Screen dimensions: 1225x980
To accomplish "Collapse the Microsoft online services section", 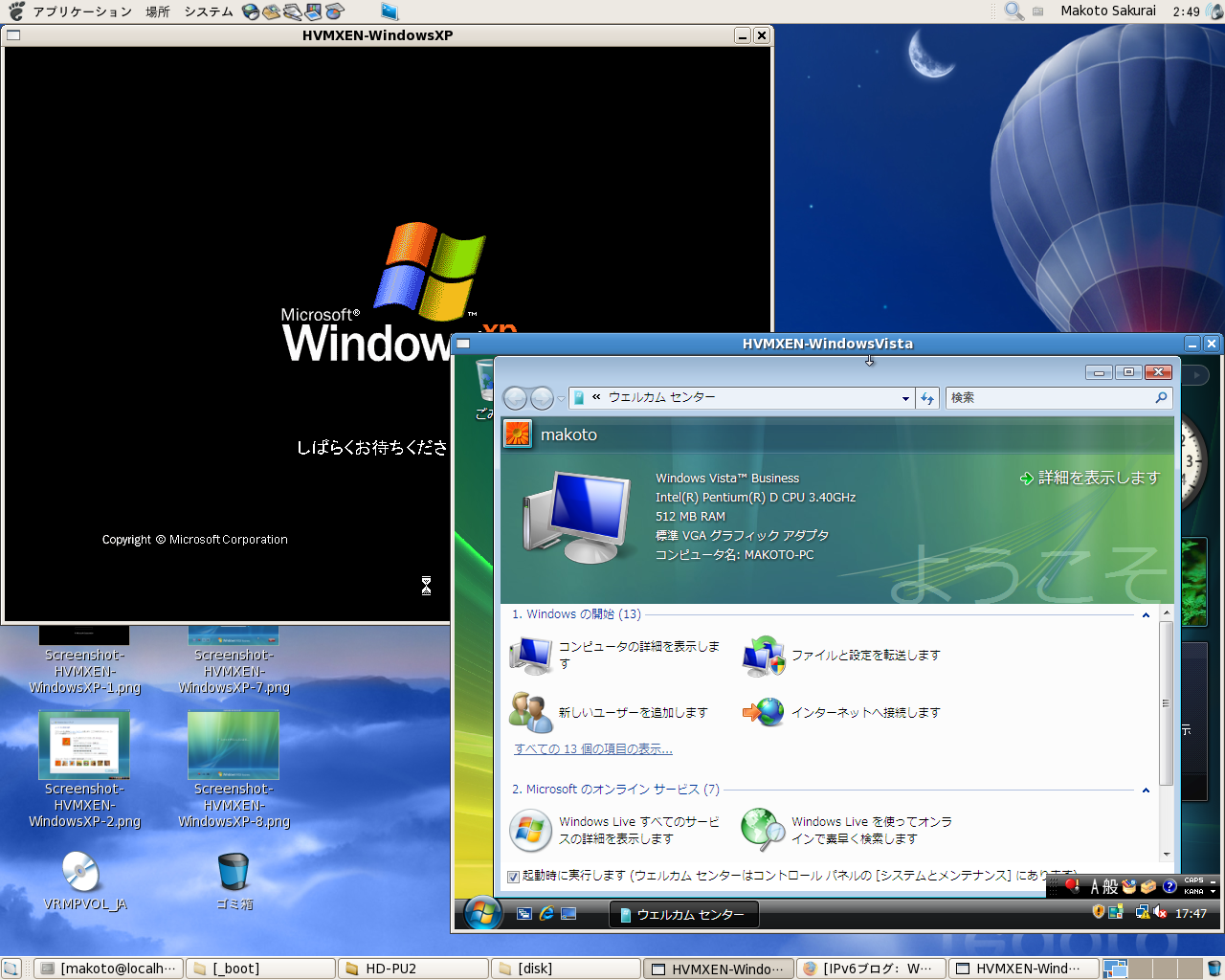I will 1146,791.
